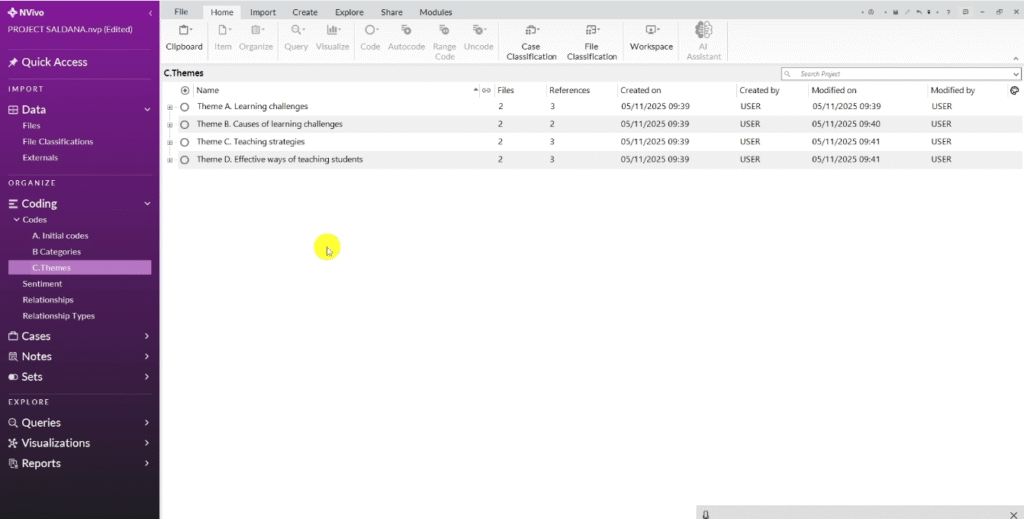Open the Import ribbon tab
The width and height of the screenshot is (1024, 519).
263,12
